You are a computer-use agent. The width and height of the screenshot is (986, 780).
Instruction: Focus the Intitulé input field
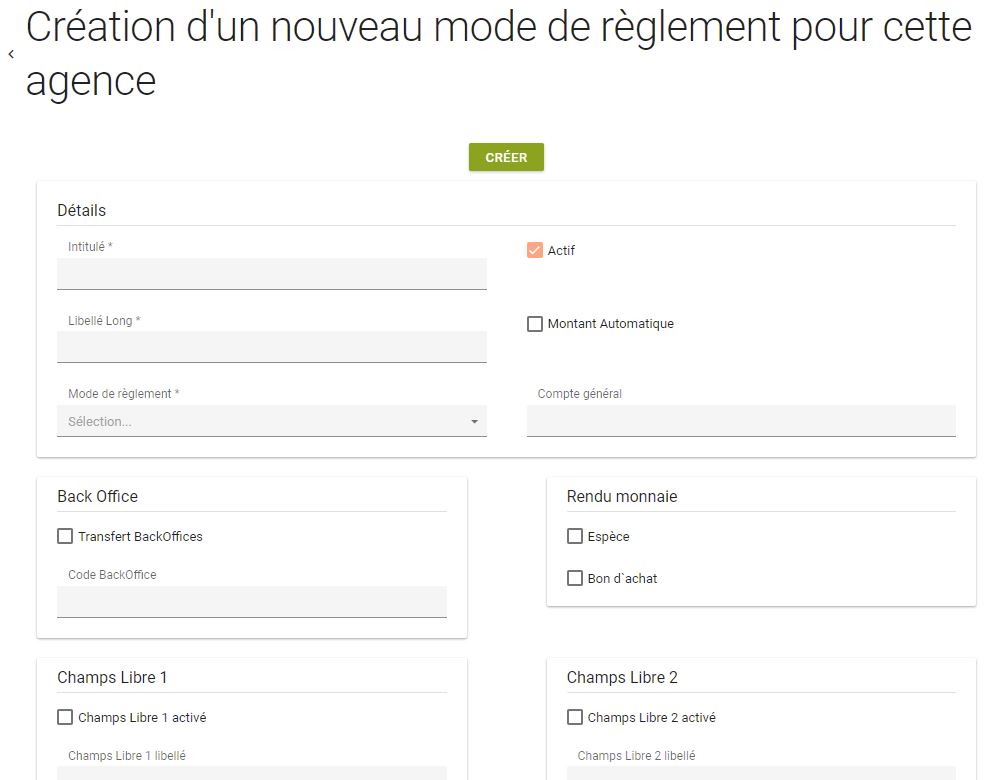pyautogui.click(x=271, y=273)
